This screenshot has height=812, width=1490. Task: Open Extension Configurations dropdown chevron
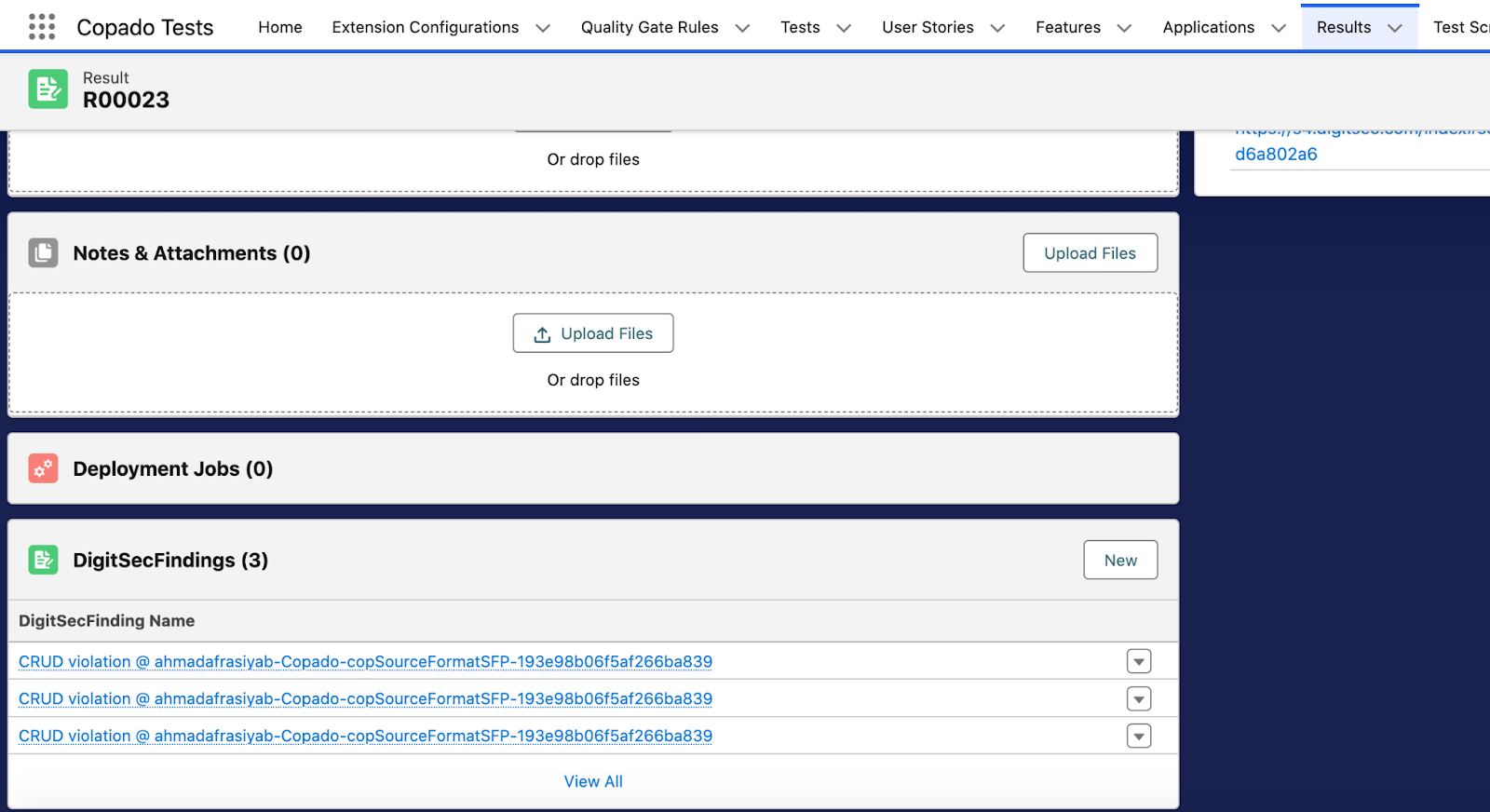tap(543, 28)
